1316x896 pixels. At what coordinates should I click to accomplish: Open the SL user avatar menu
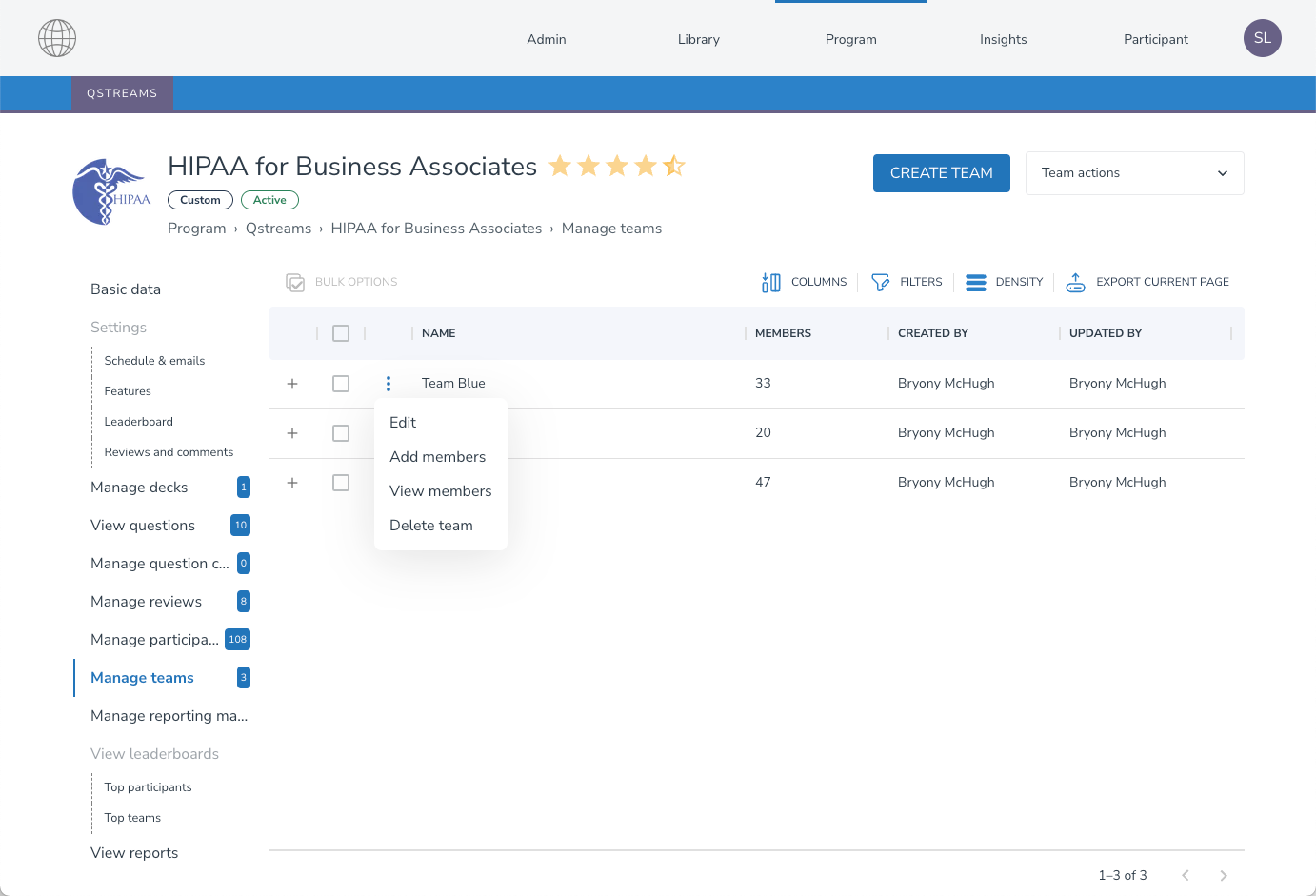point(1263,38)
